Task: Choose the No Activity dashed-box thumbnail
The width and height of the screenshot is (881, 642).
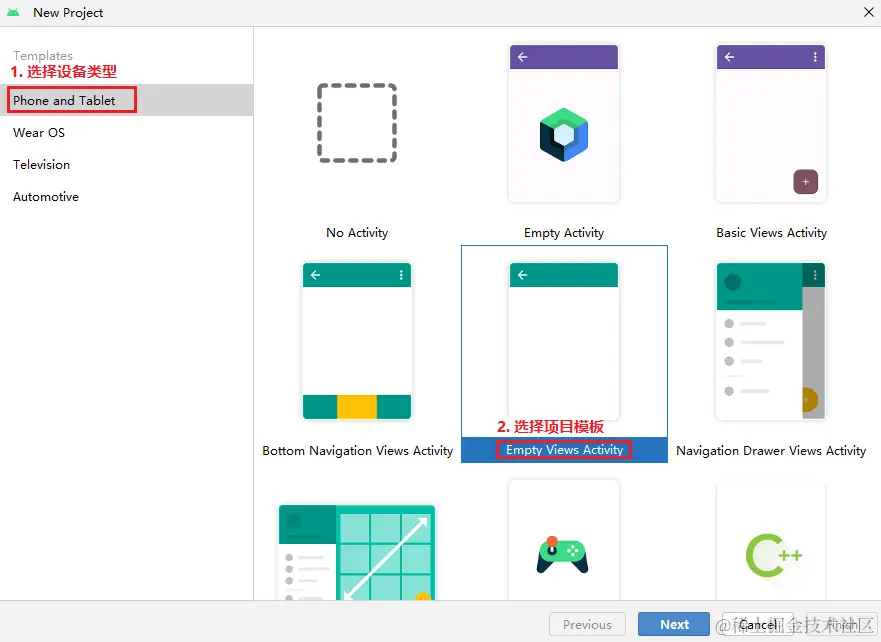Action: click(357, 123)
